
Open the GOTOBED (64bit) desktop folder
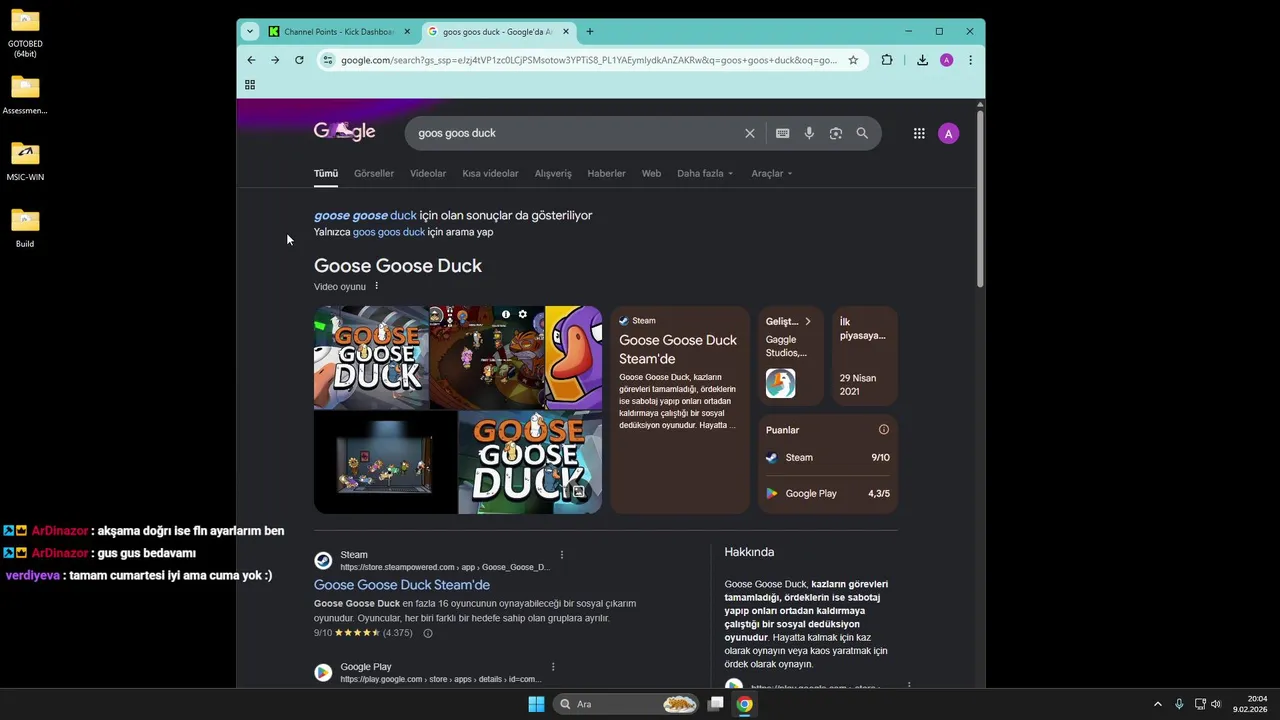click(25, 33)
